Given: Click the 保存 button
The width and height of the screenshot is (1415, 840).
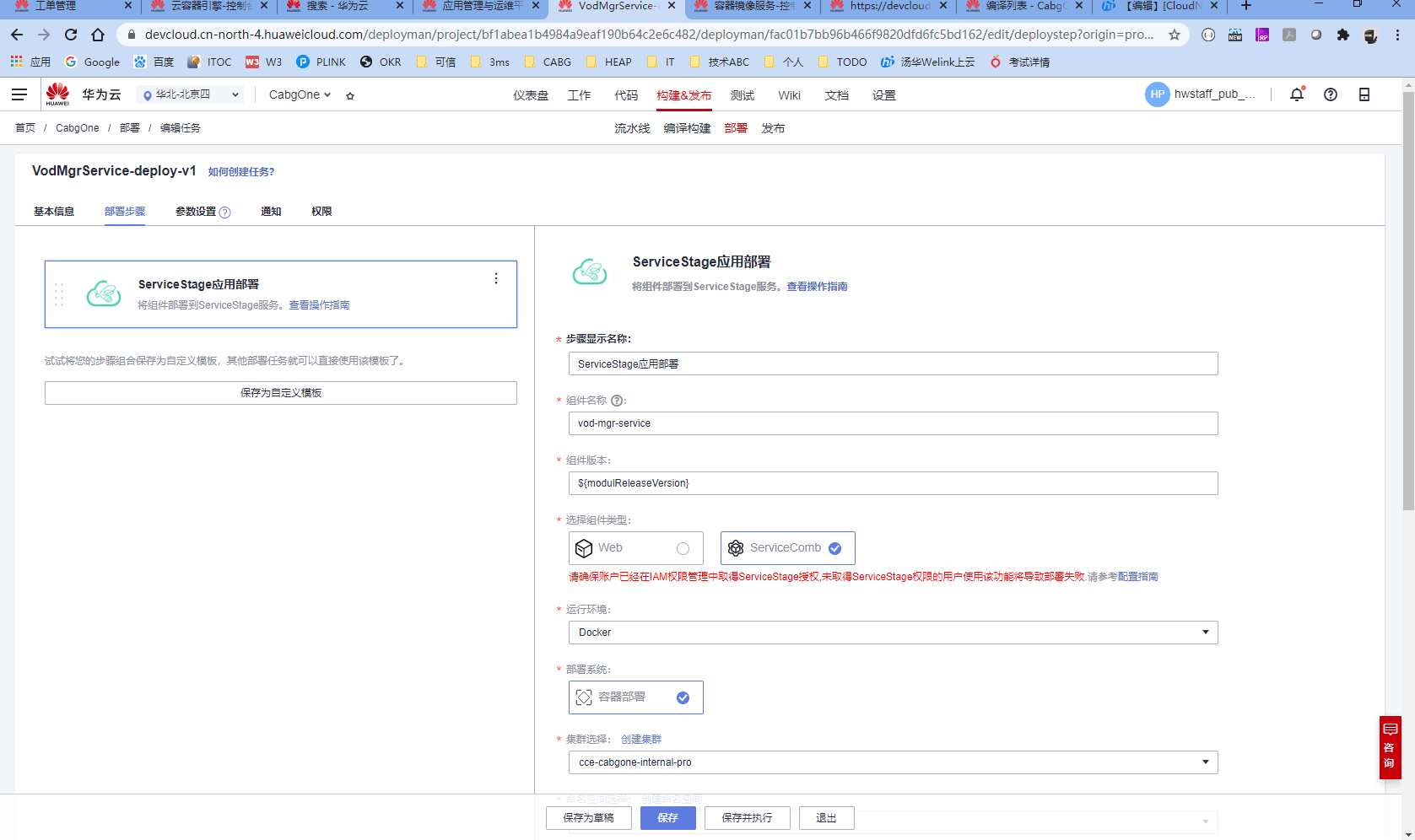Looking at the screenshot, I should pos(668,818).
